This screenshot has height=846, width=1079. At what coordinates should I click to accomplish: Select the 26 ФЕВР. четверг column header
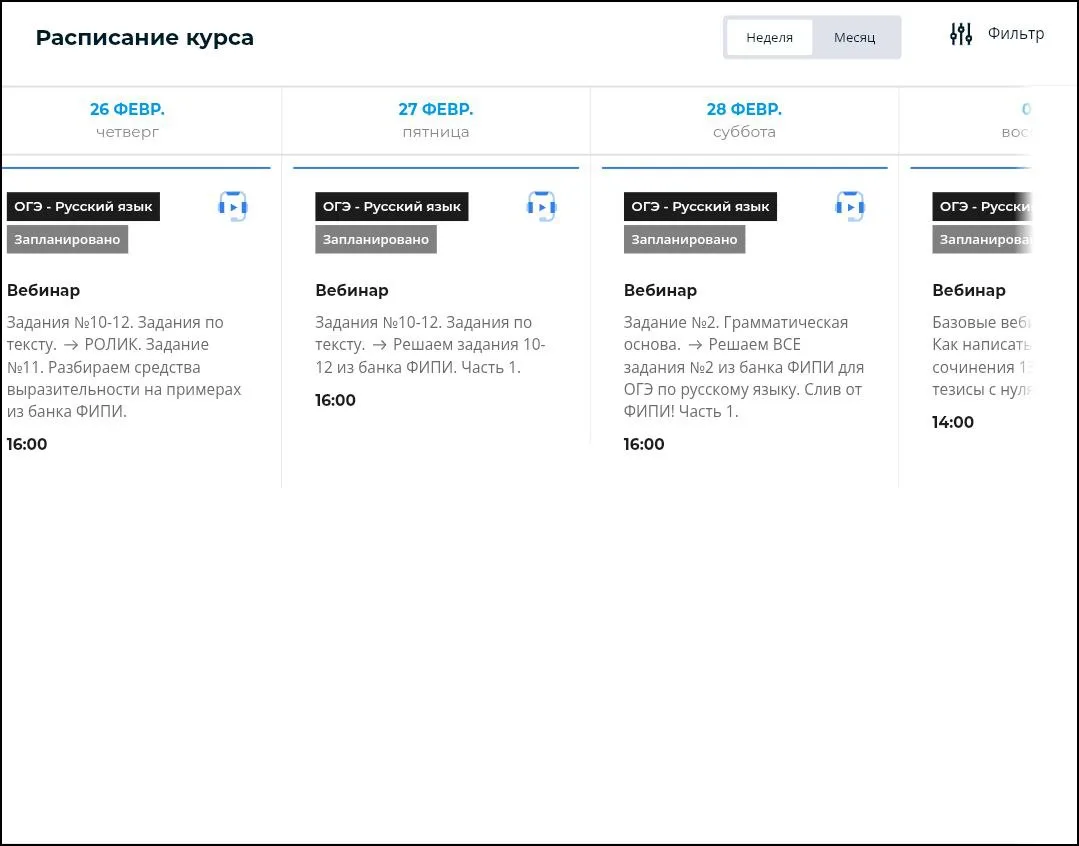127,120
